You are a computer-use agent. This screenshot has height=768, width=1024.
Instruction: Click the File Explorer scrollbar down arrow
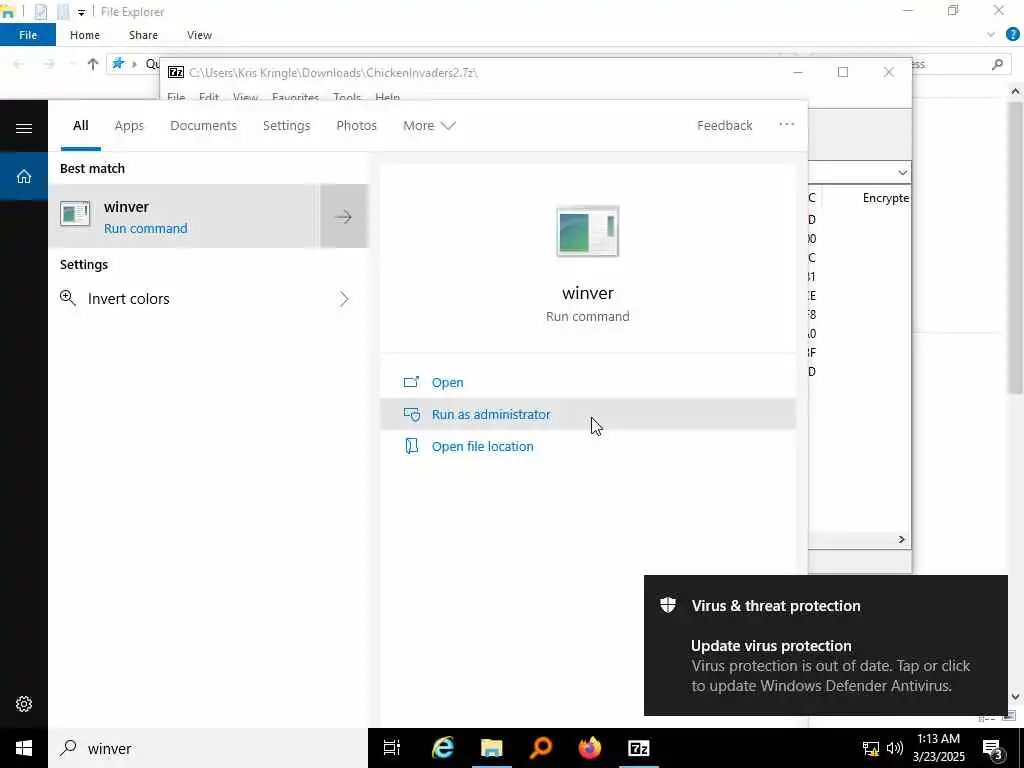point(1015,697)
